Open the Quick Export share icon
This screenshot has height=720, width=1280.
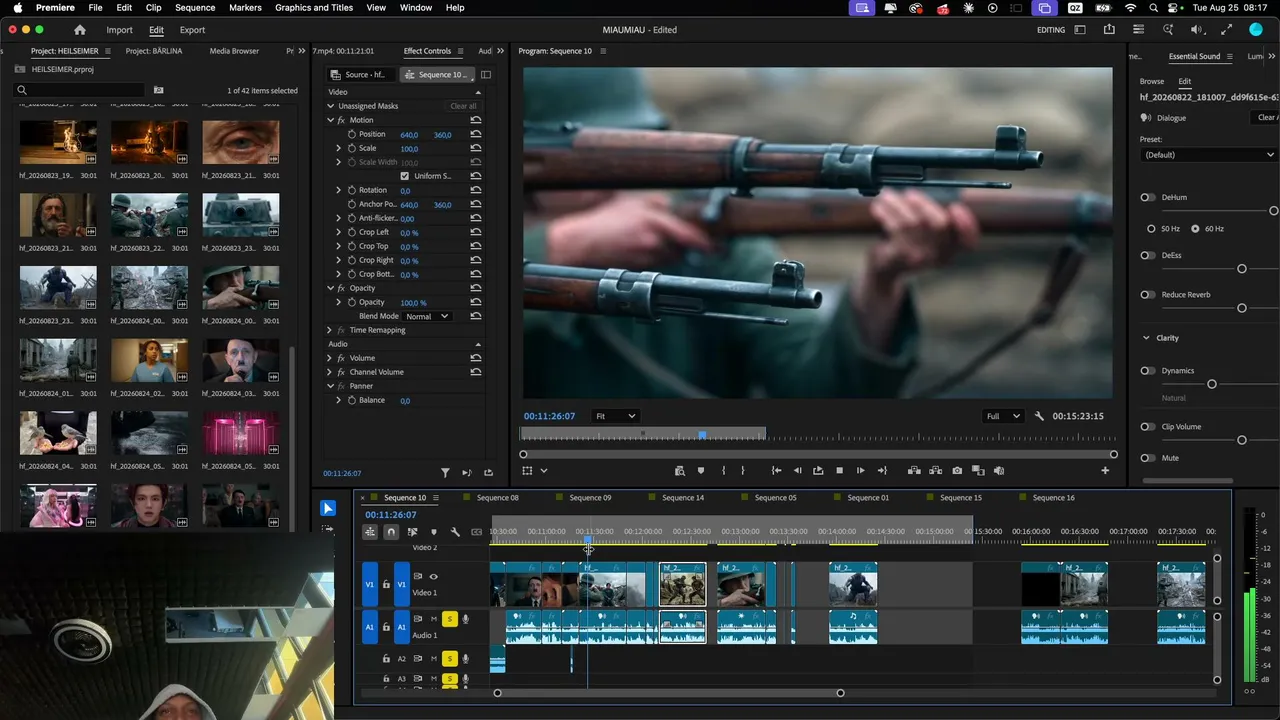coord(1109,30)
